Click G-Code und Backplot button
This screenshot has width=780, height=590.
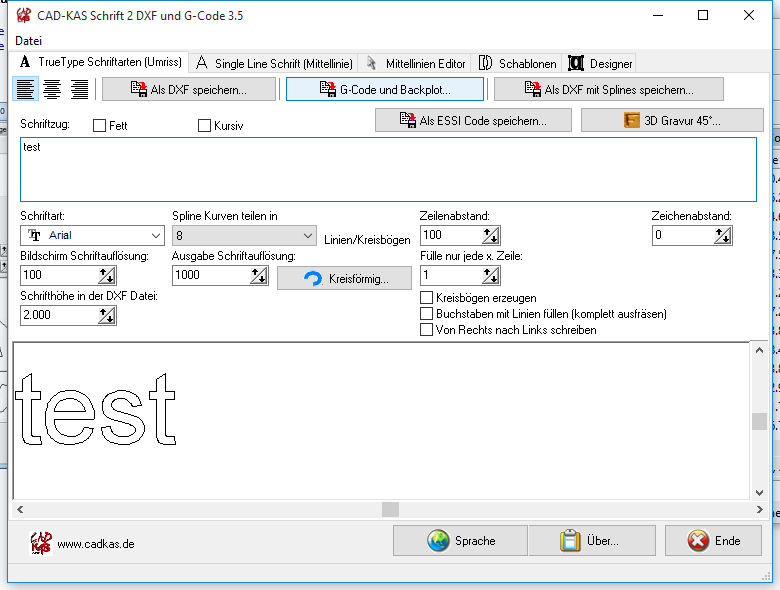(x=385, y=90)
